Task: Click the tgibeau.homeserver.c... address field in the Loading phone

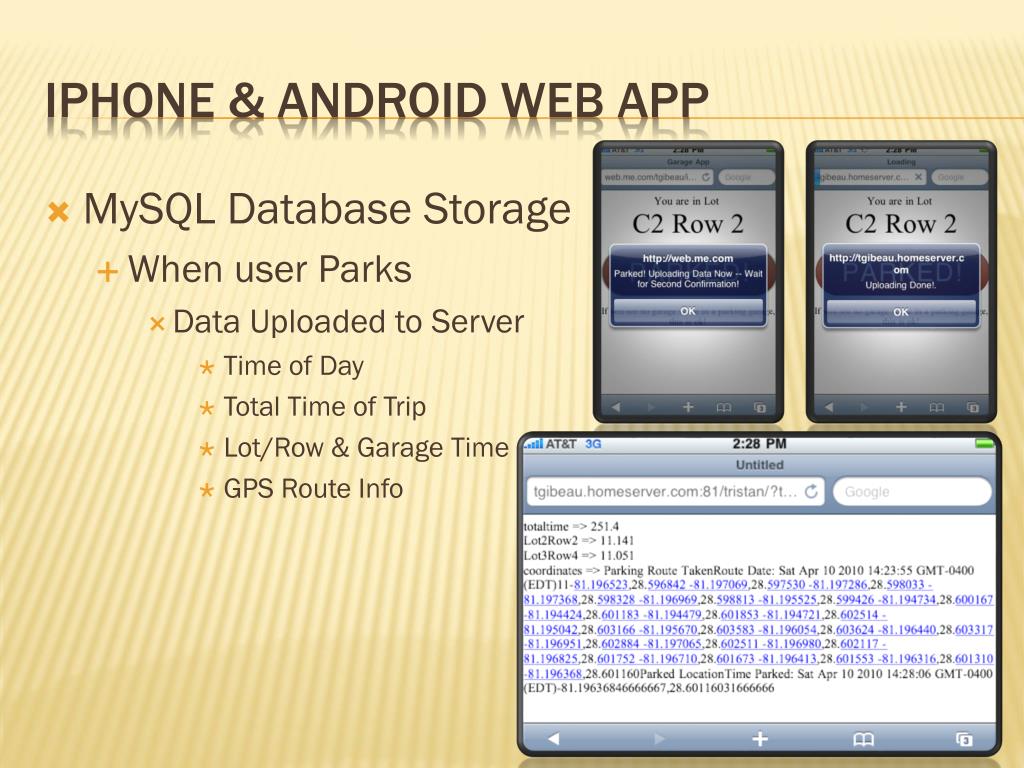Action: click(x=870, y=177)
